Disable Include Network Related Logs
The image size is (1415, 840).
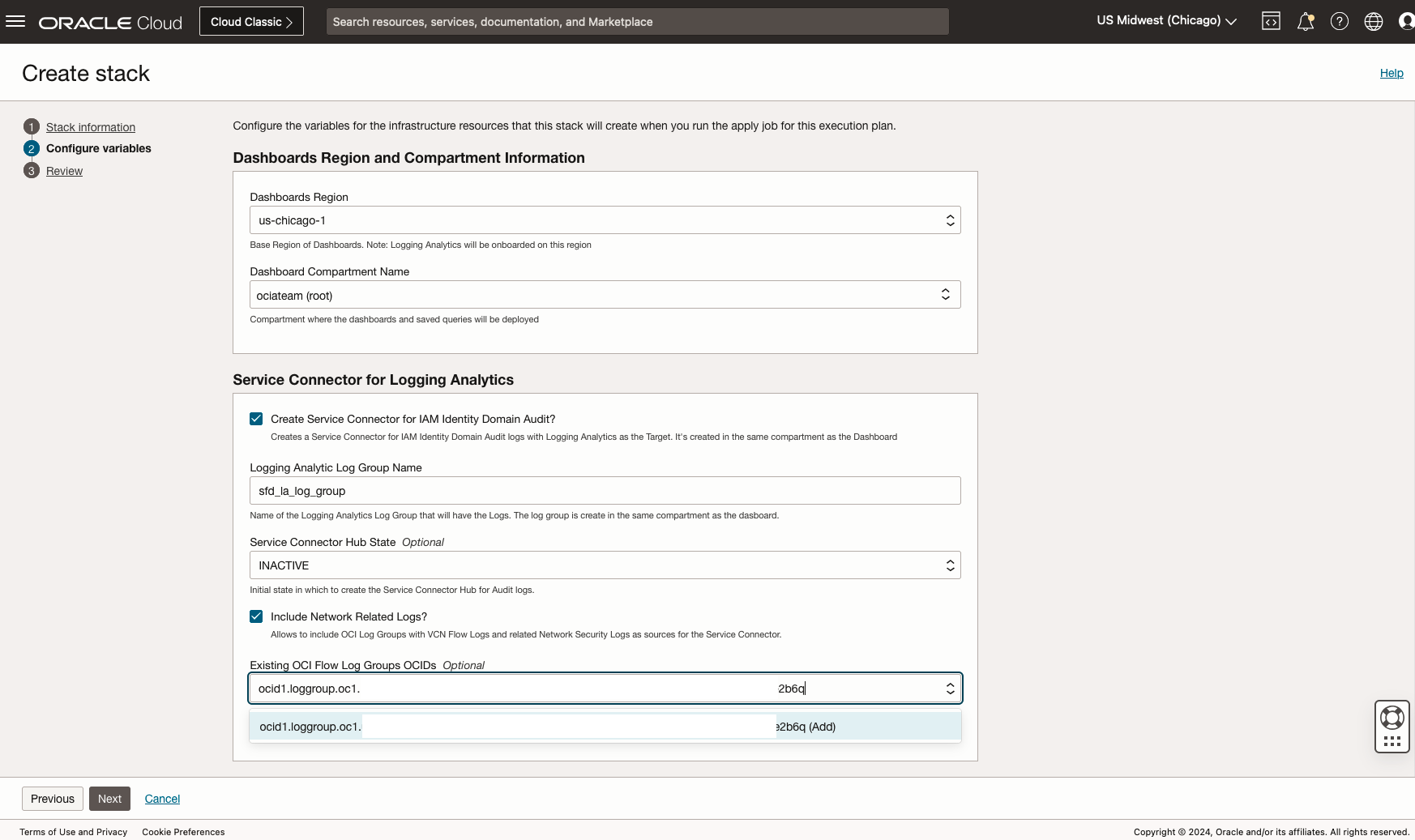coord(256,616)
